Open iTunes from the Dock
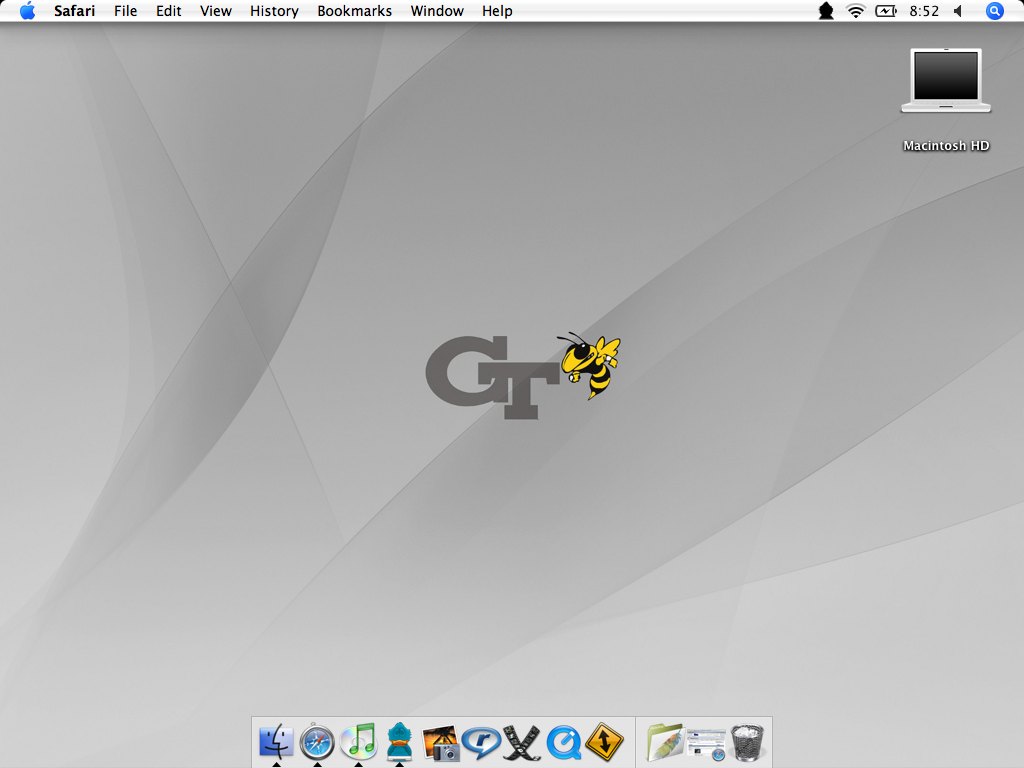The width and height of the screenshot is (1024, 768). point(359,741)
